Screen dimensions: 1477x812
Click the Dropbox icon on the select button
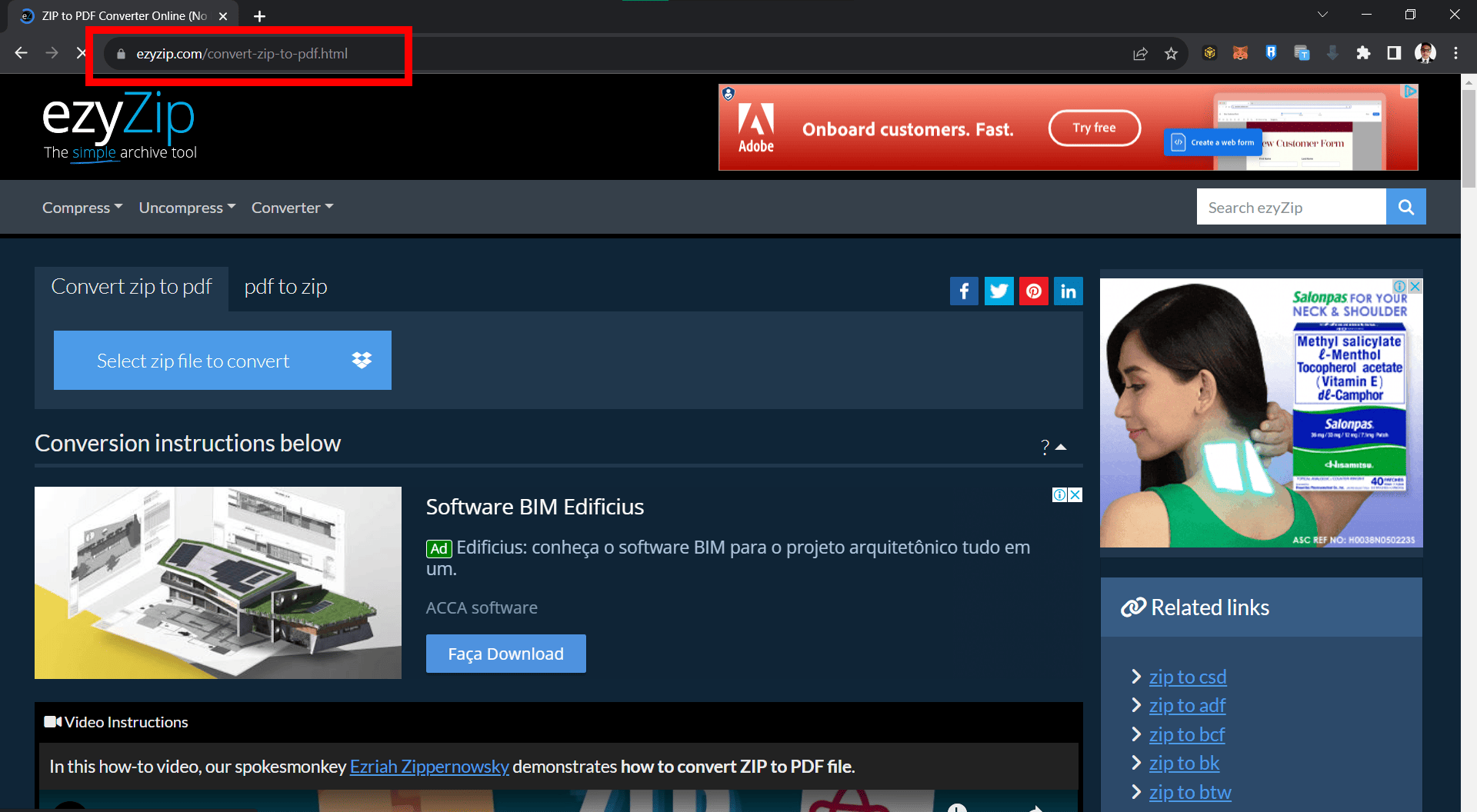[362, 360]
